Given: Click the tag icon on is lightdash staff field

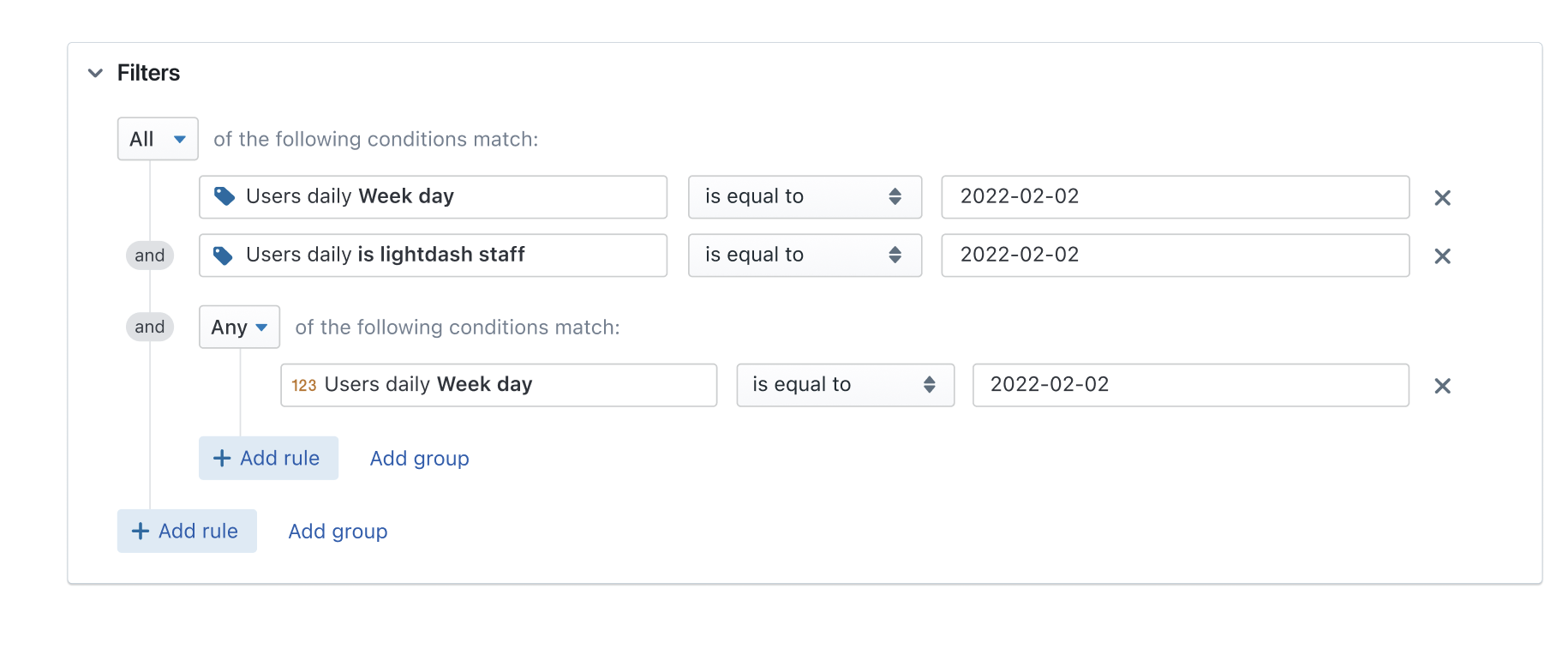Looking at the screenshot, I should point(223,255).
